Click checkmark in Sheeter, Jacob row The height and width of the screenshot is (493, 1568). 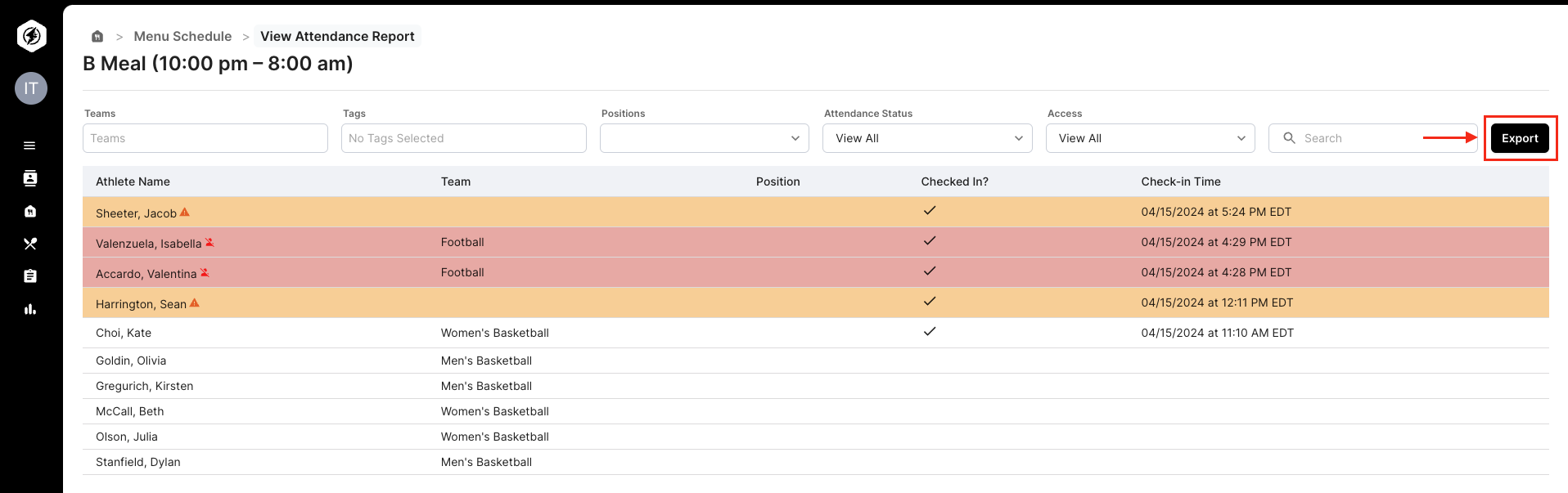(x=930, y=210)
